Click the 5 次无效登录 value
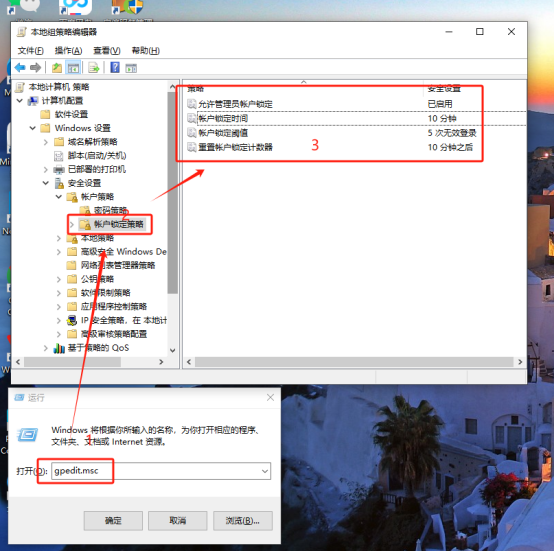The width and height of the screenshot is (554, 551). pos(452,133)
